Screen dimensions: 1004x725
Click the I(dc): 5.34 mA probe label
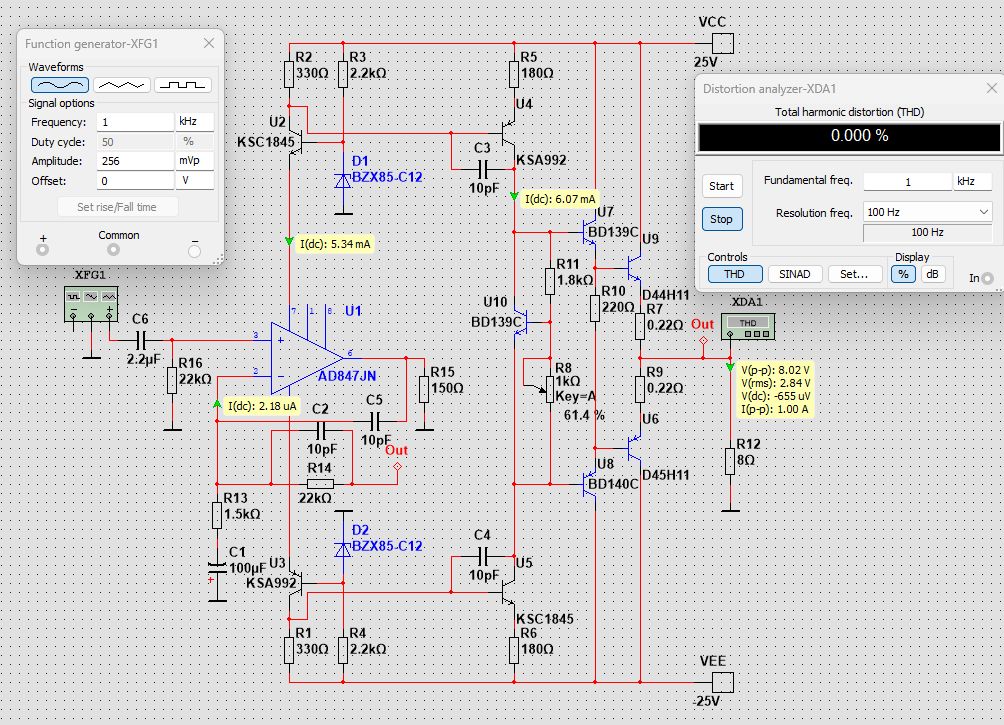[335, 244]
